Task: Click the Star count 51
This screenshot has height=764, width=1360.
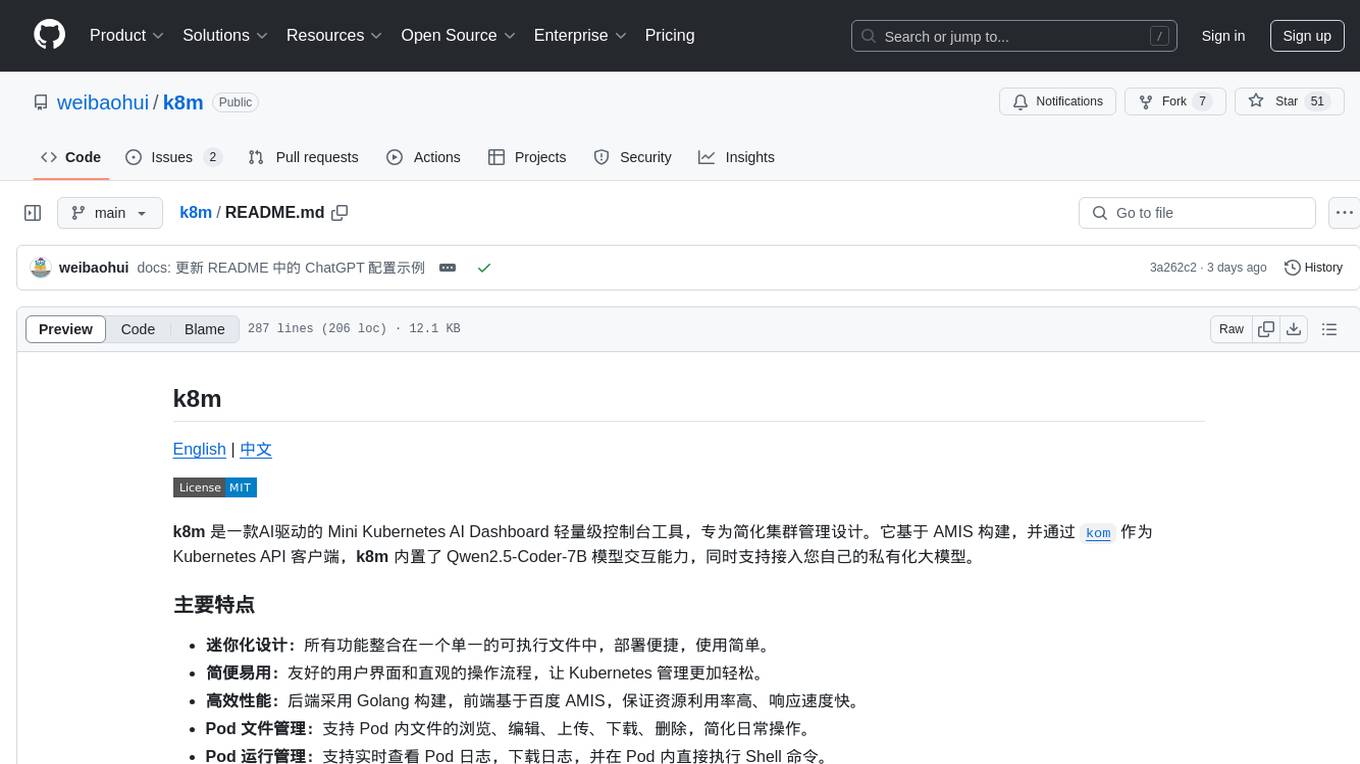Action: tap(1317, 102)
